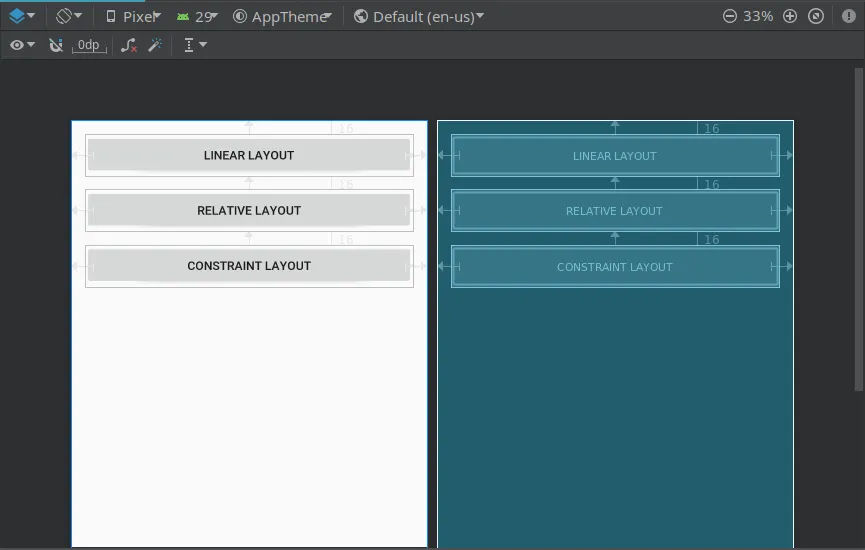Viewport: 865px width, 550px height.
Task: Click the zoom in plus icon
Action: (x=790, y=16)
